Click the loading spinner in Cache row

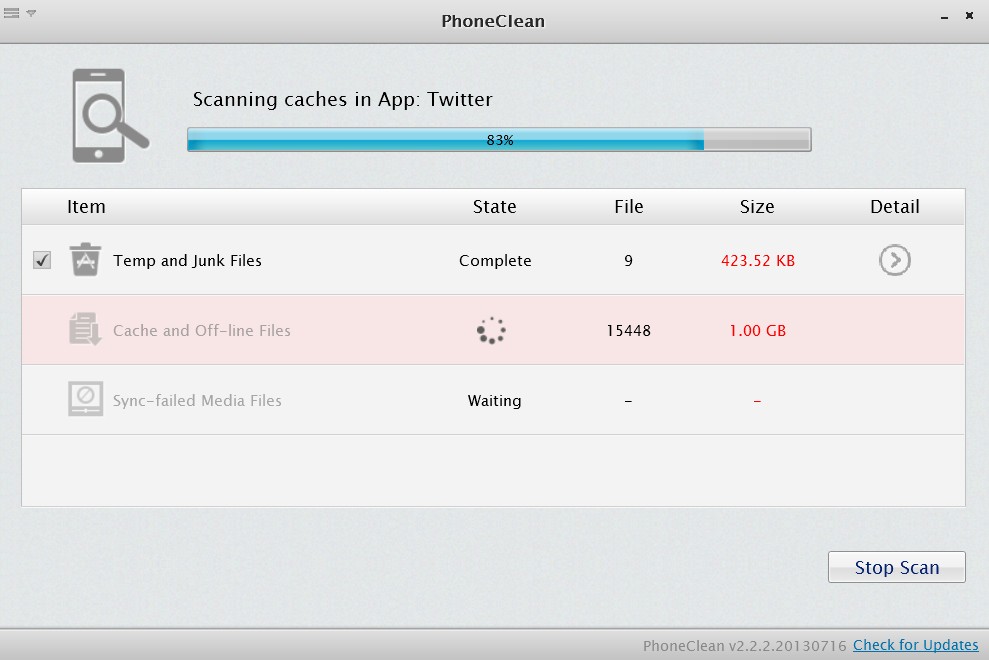(x=491, y=330)
